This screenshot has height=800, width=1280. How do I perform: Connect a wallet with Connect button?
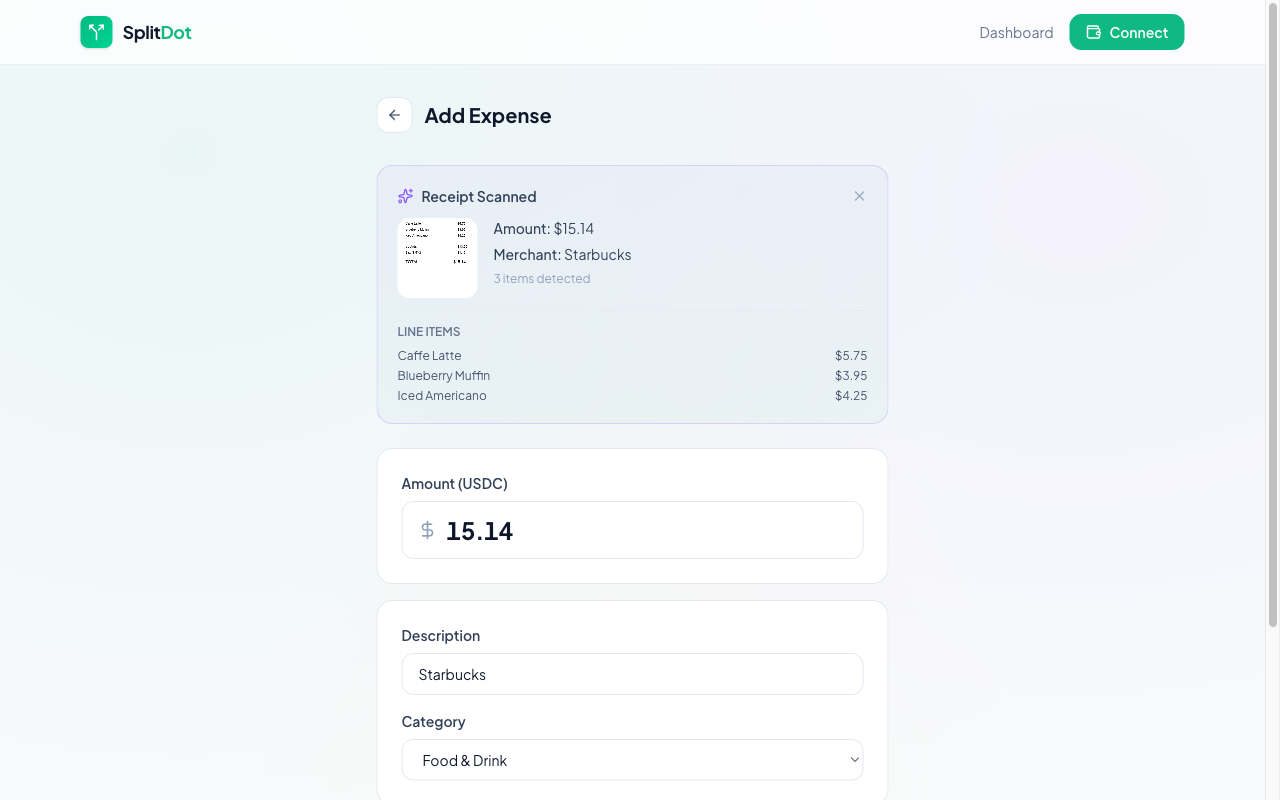1127,32
